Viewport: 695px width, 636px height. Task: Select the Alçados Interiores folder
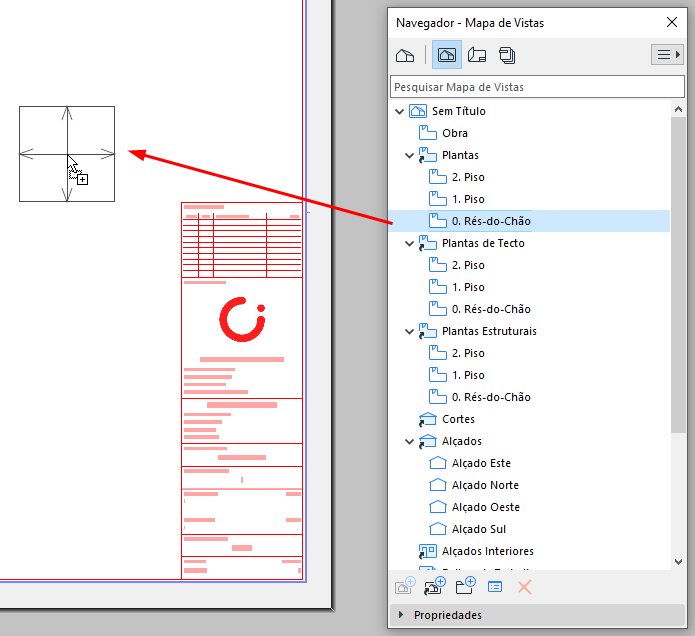coord(488,551)
